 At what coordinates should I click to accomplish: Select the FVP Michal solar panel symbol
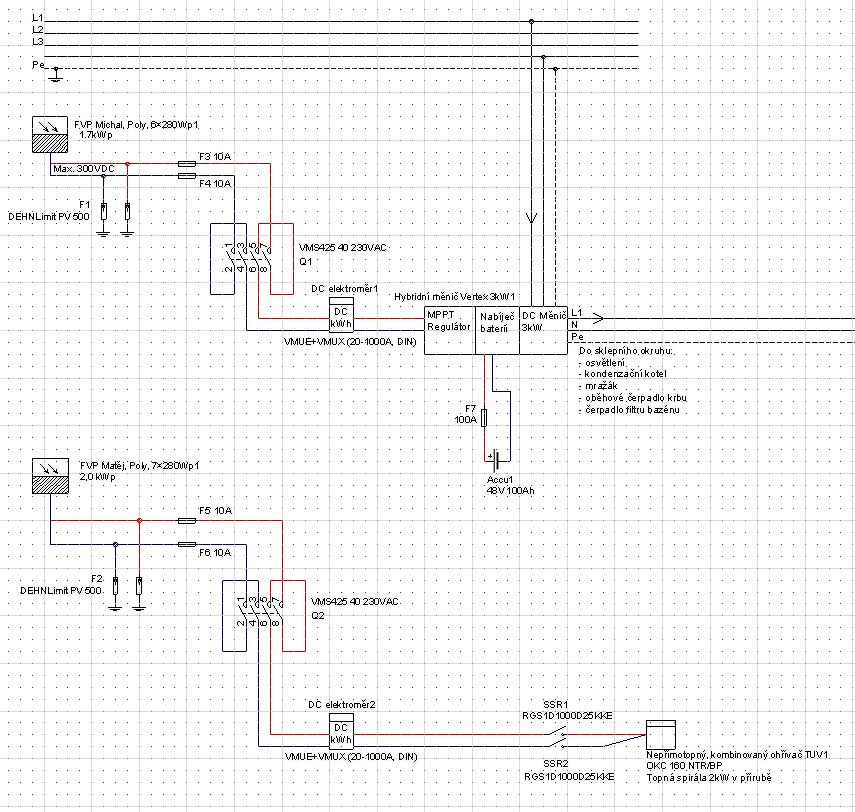click(50, 134)
